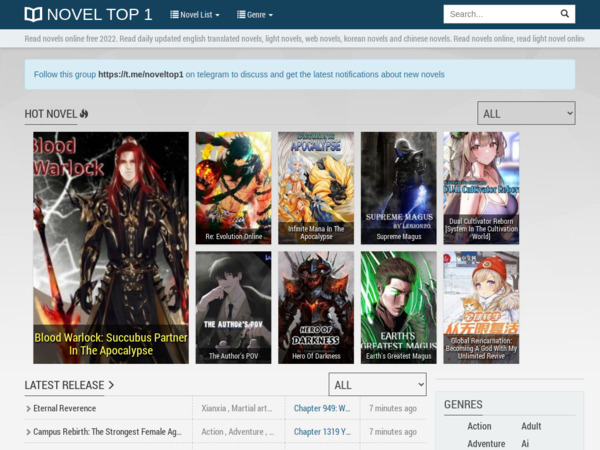The height and width of the screenshot is (450, 600).
Task: Click the fire icon beside Hot Novel
Action: 84,114
